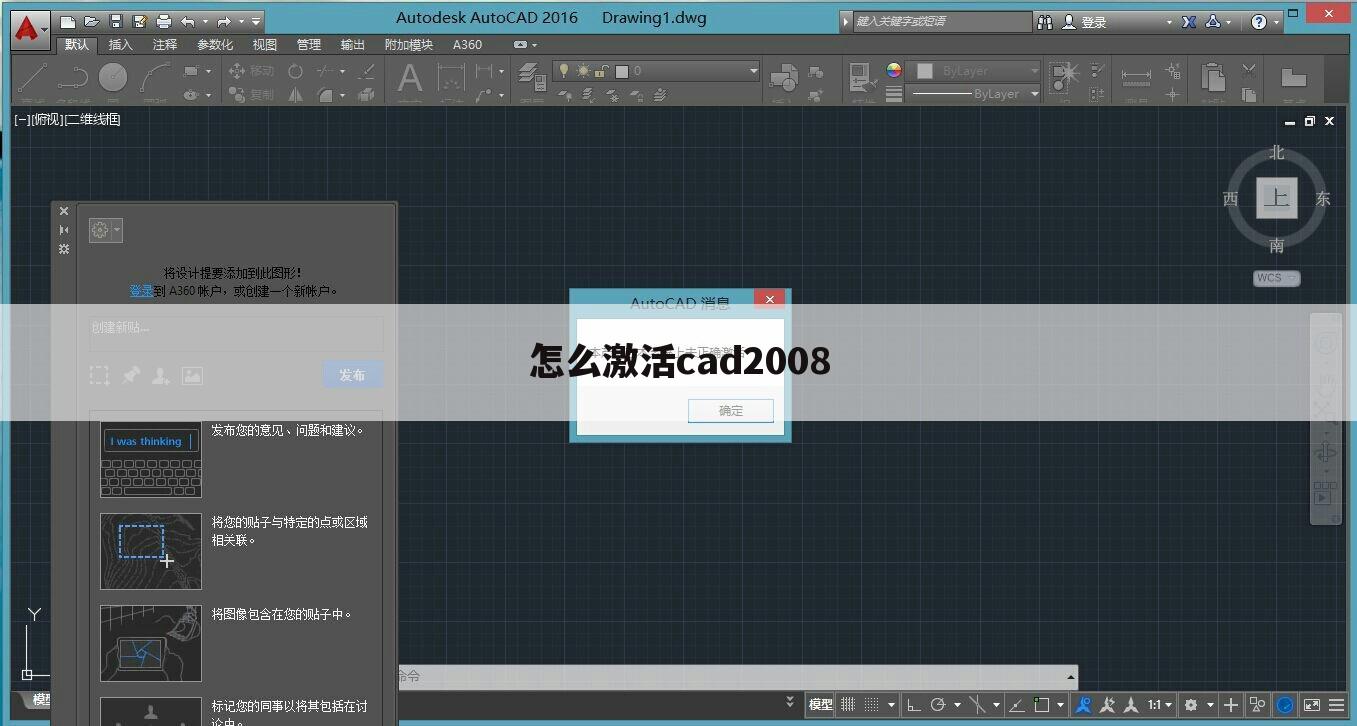Screen dimensions: 1357x726
Task: Click the Group objects icon
Action: pyautogui.click(x=1064, y=78)
